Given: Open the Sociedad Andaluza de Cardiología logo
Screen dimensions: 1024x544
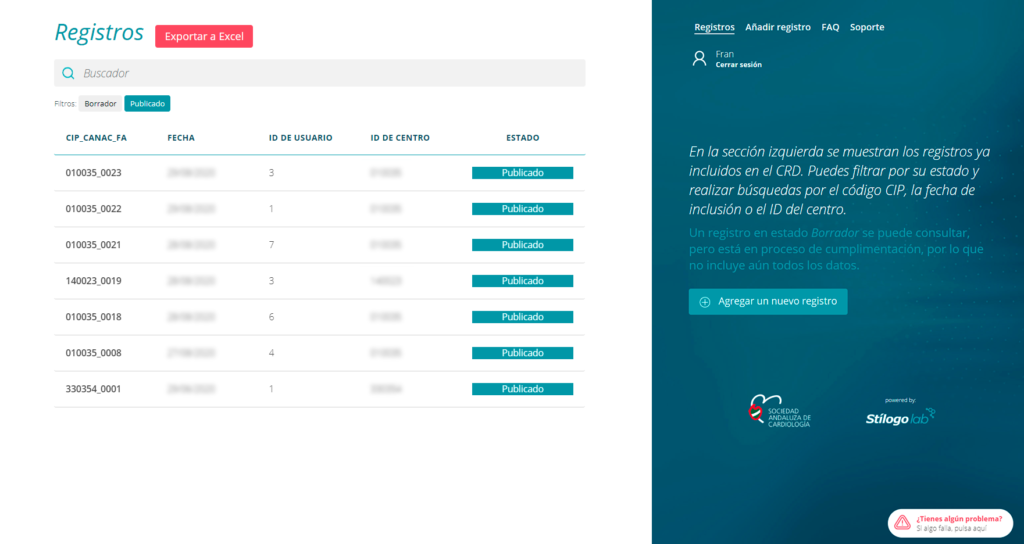Looking at the screenshot, I should [x=780, y=411].
